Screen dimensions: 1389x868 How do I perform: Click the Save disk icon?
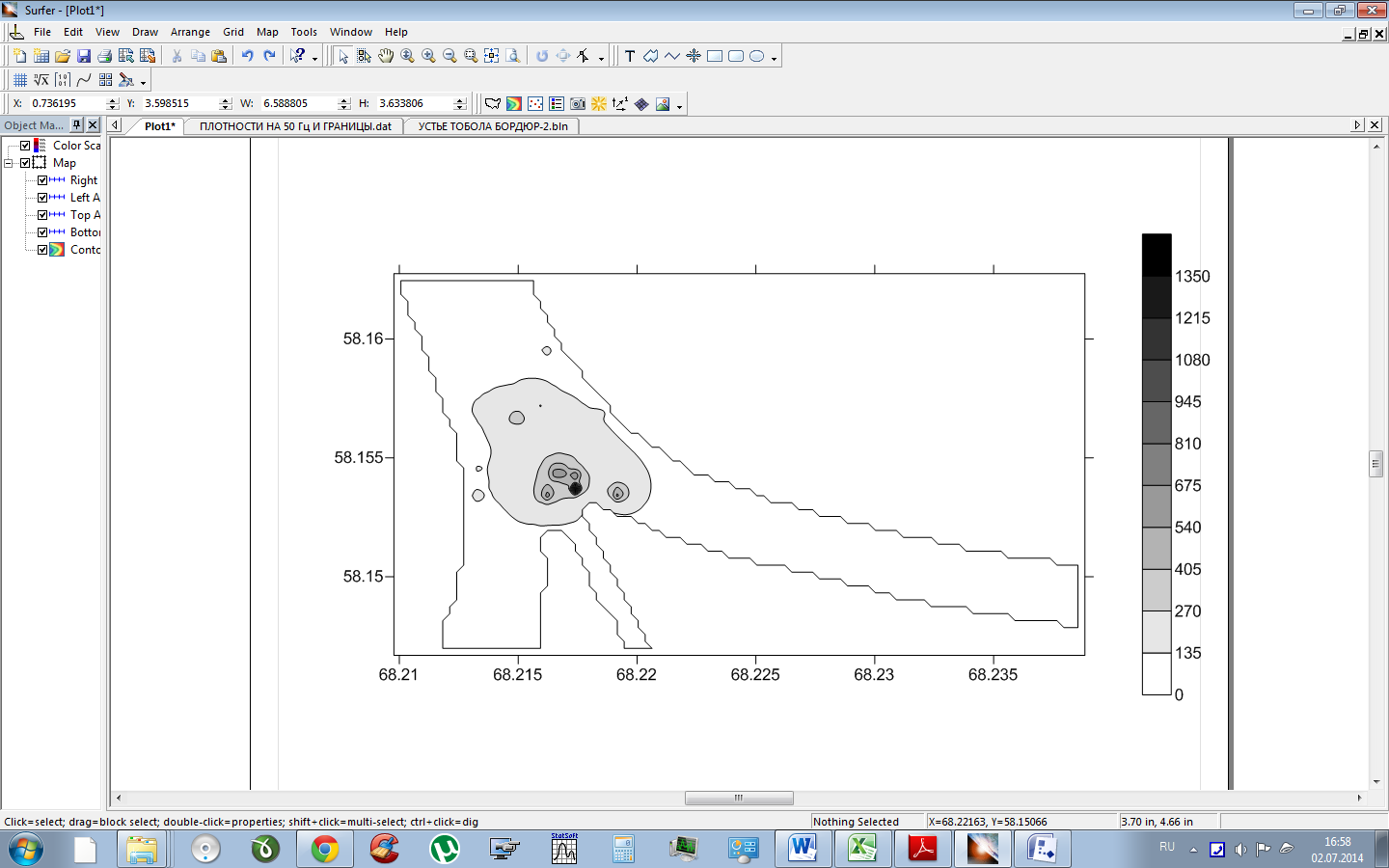[84, 56]
